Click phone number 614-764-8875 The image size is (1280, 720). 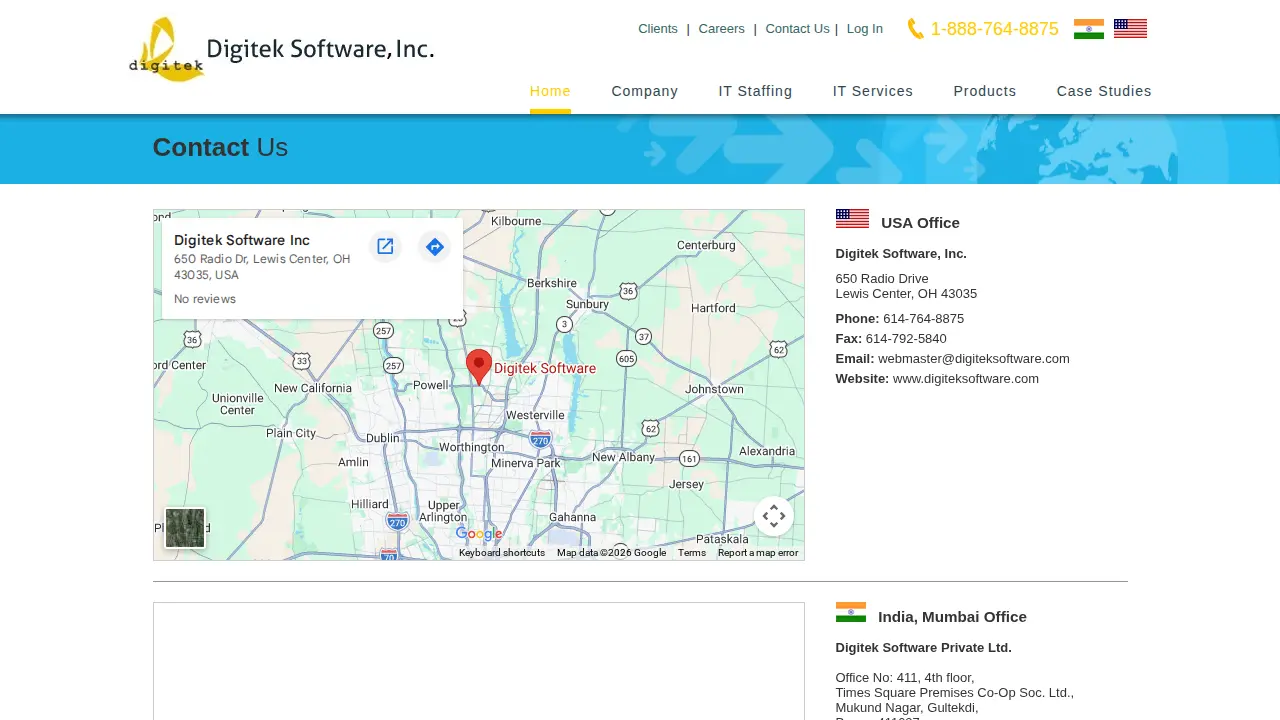coord(923,319)
